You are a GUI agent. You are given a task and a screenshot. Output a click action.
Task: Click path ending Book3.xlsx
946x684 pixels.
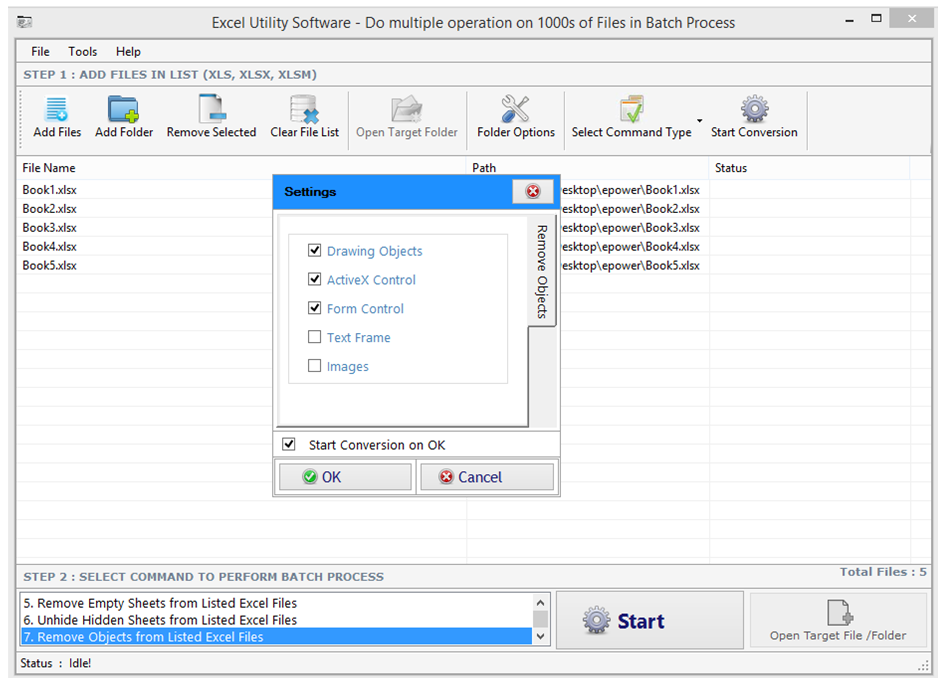tap(630, 228)
